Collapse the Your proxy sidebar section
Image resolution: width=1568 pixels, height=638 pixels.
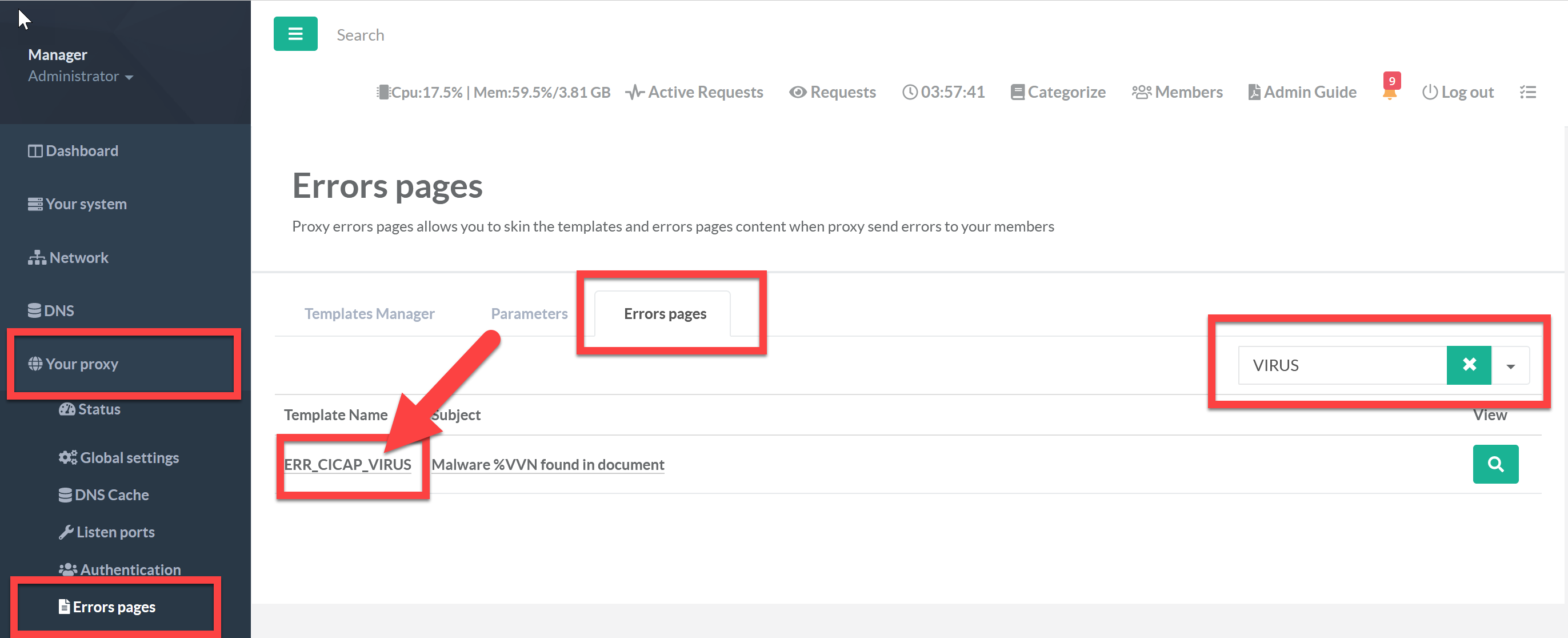pyautogui.click(x=82, y=364)
